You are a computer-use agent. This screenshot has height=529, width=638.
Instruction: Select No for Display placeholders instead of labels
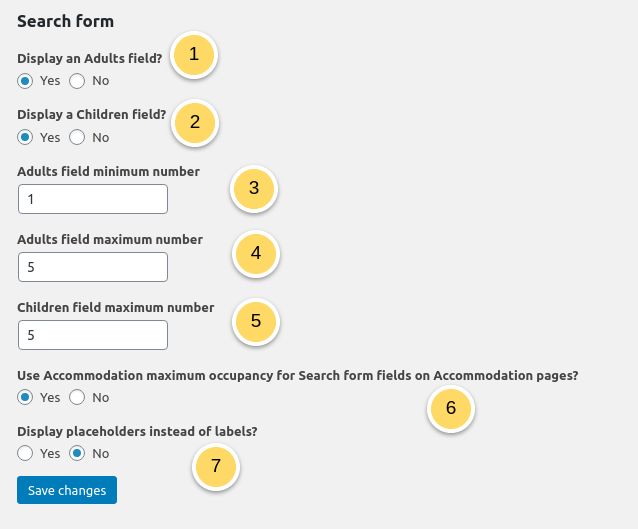coord(77,453)
